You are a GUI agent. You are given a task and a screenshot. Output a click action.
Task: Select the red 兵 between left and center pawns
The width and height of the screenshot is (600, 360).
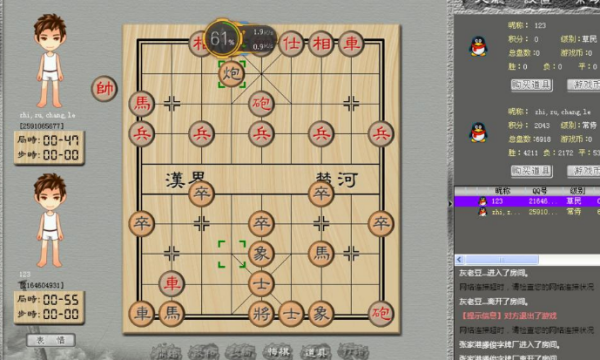[x=202, y=134]
